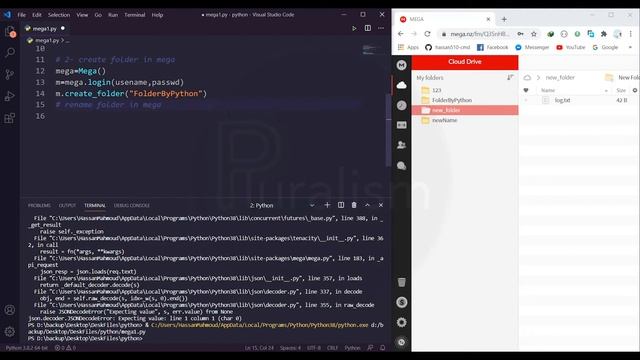Open the saved passwords key icon
The height and width of the screenshot is (360, 640).
pyautogui.click(x=520, y=34)
